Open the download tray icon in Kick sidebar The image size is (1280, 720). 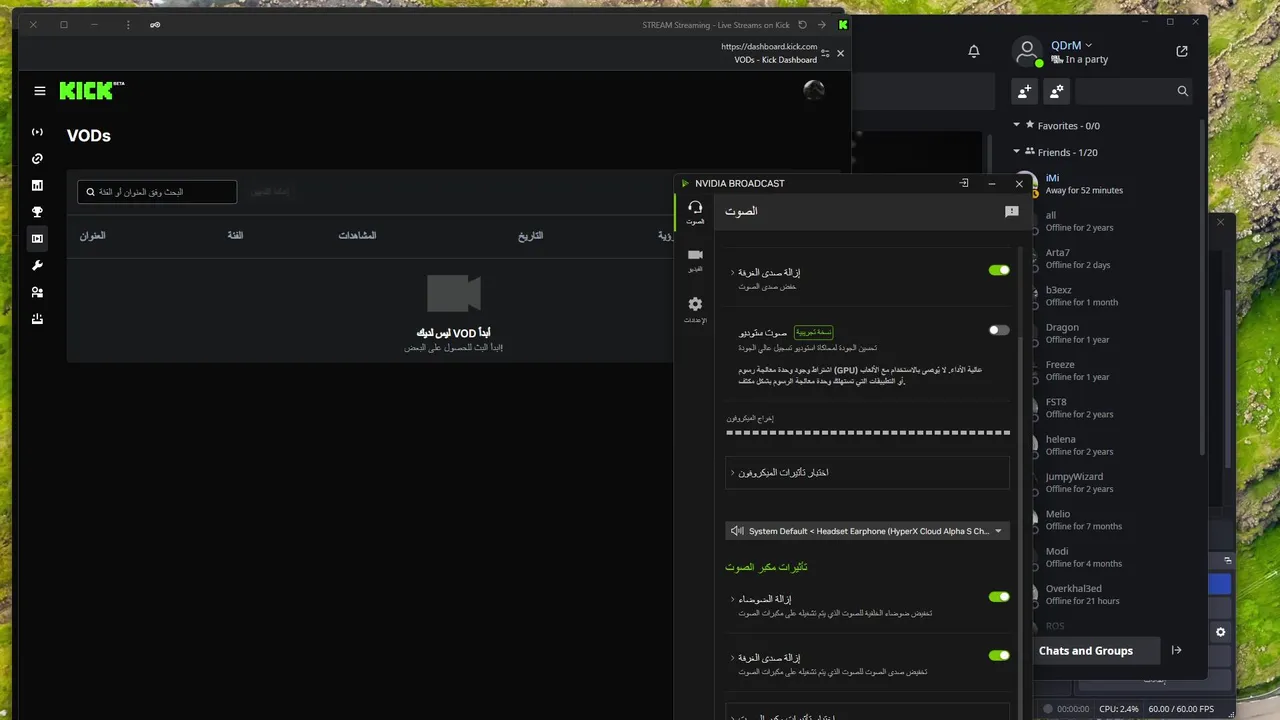pos(37,319)
